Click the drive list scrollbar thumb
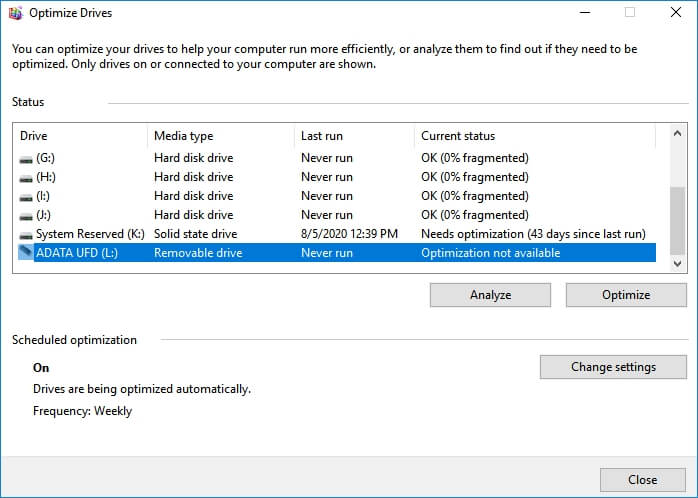 [x=677, y=218]
